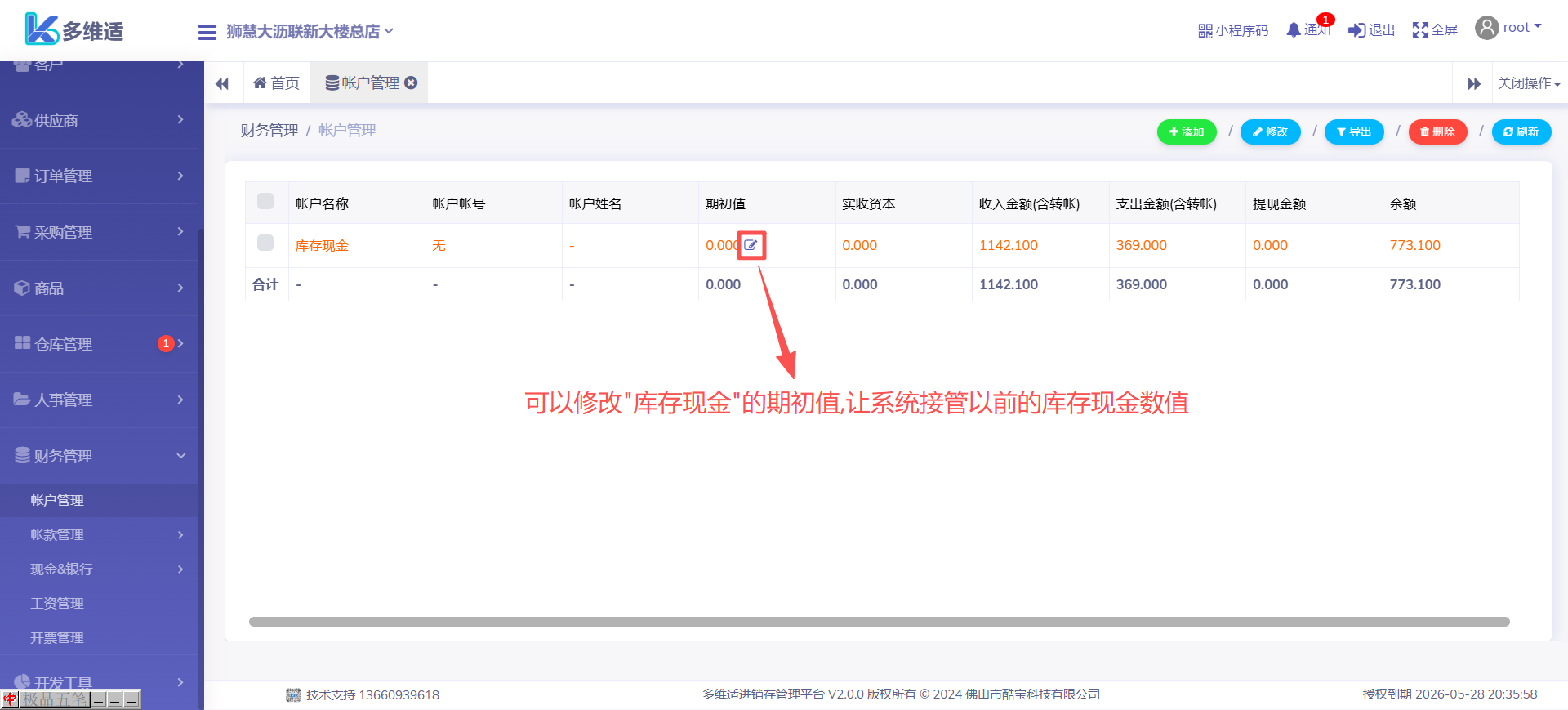Close the 帐户管理 tab
The image size is (1568, 710).
(412, 83)
